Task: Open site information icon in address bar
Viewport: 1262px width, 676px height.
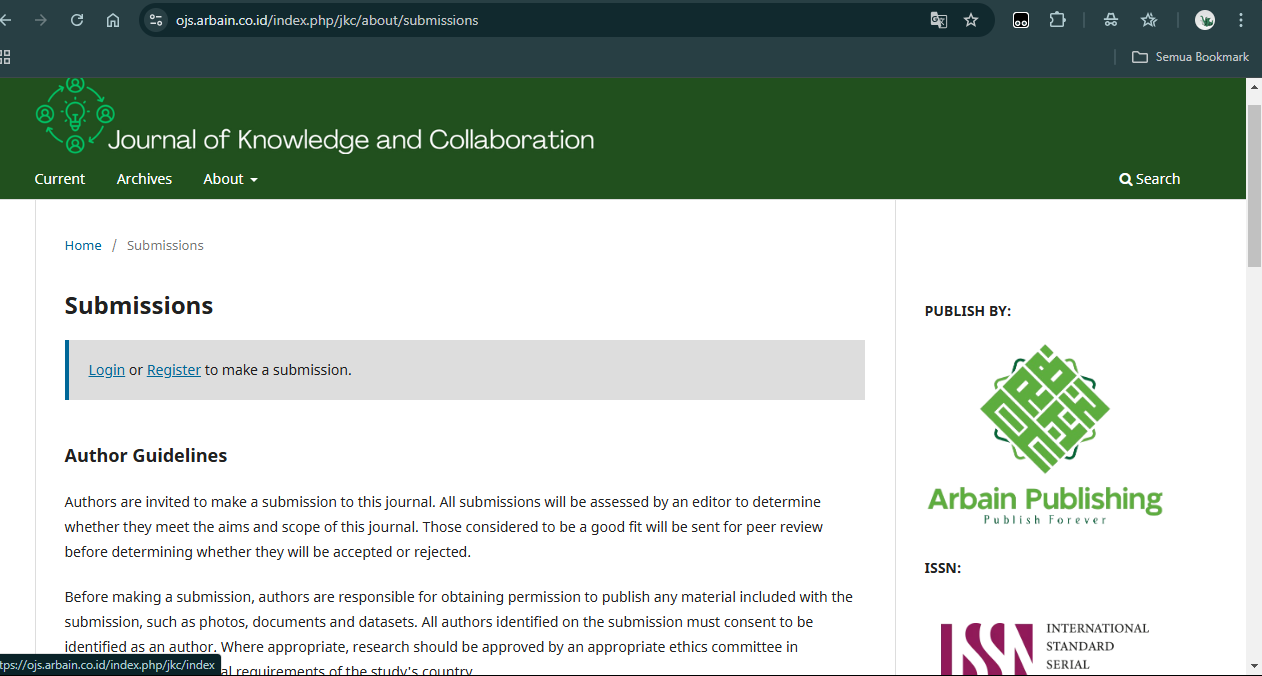Action: (x=155, y=20)
